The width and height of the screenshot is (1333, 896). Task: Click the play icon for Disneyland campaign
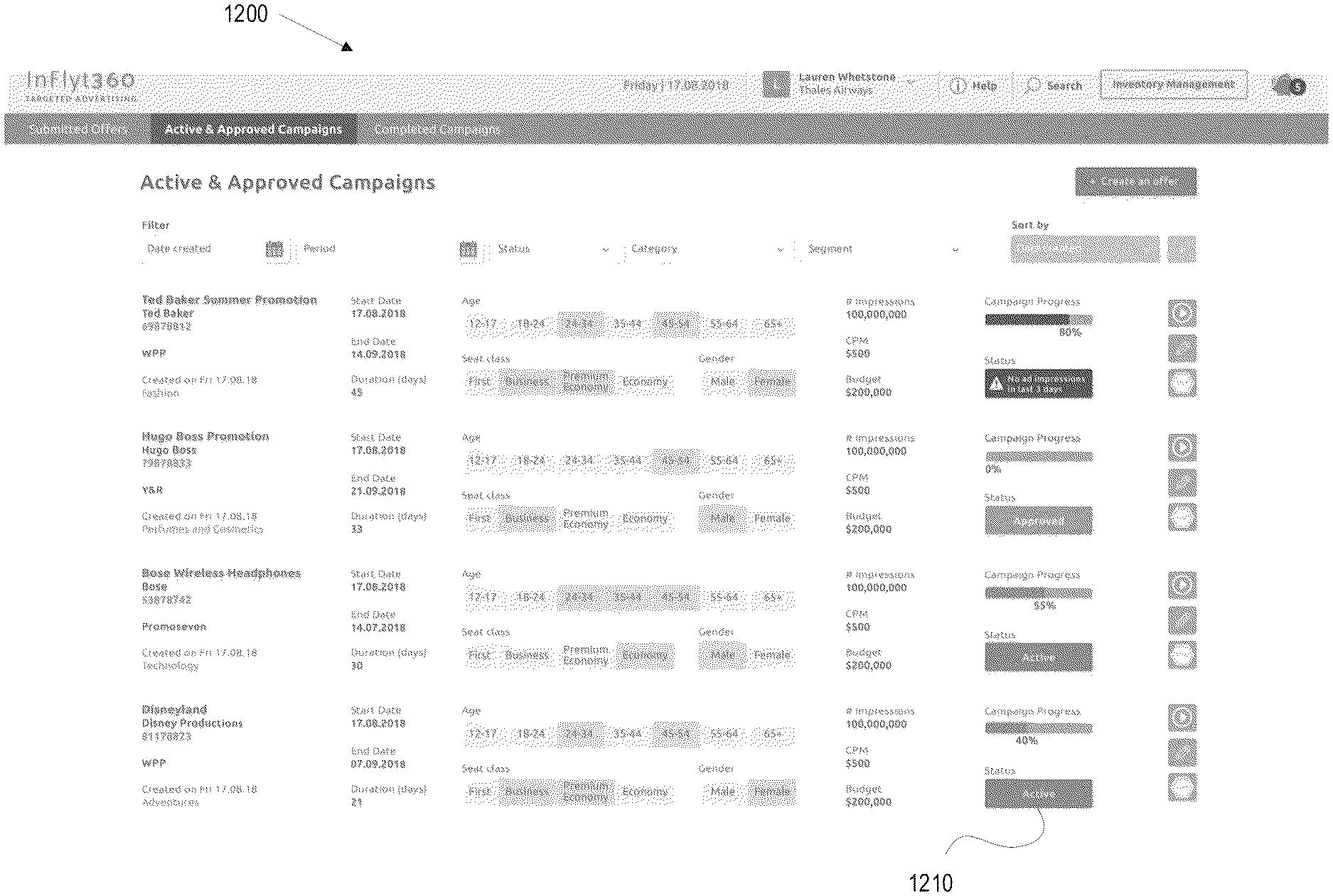click(x=1182, y=717)
